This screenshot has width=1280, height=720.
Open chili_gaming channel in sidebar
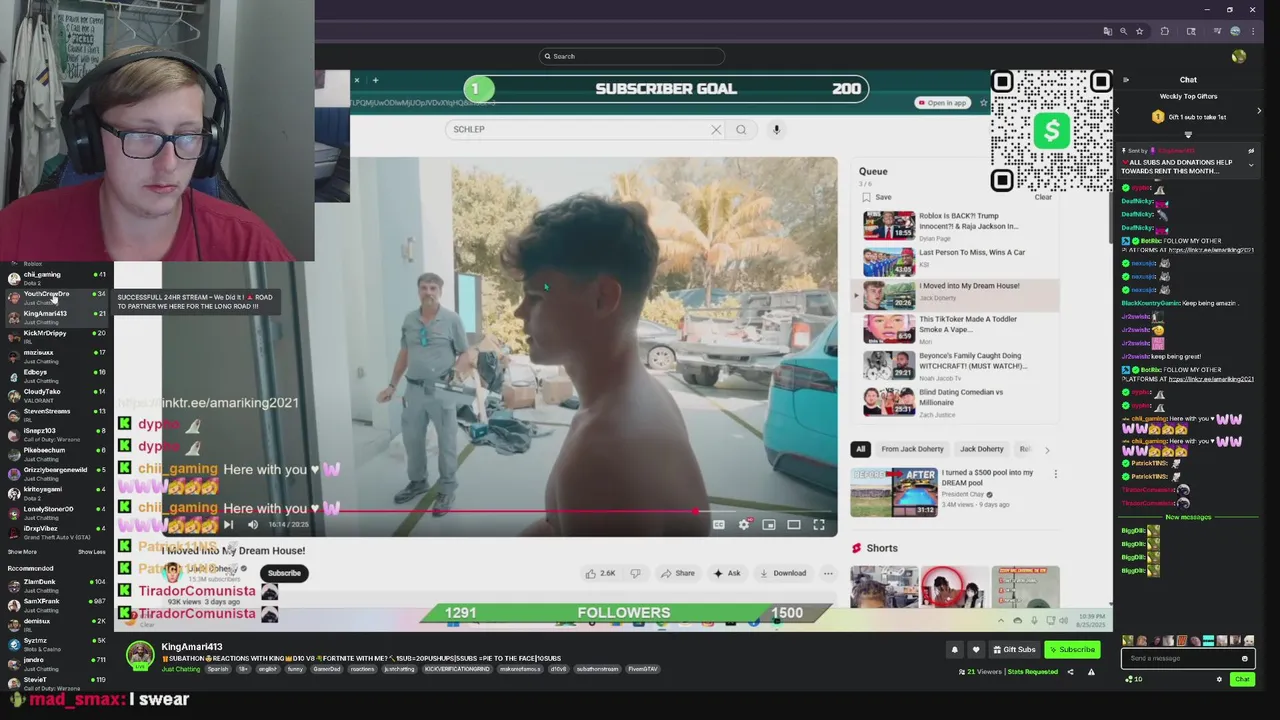[x=56, y=278]
